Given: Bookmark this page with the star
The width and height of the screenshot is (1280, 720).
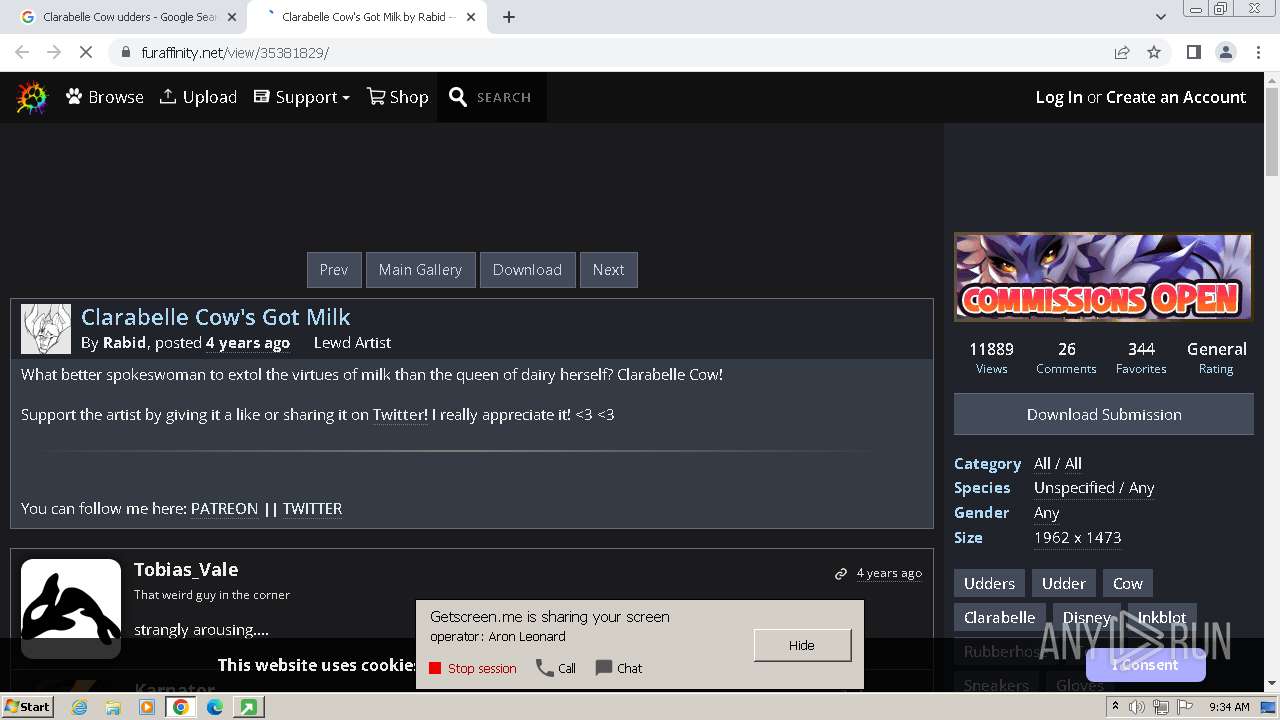Looking at the screenshot, I should (1154, 52).
